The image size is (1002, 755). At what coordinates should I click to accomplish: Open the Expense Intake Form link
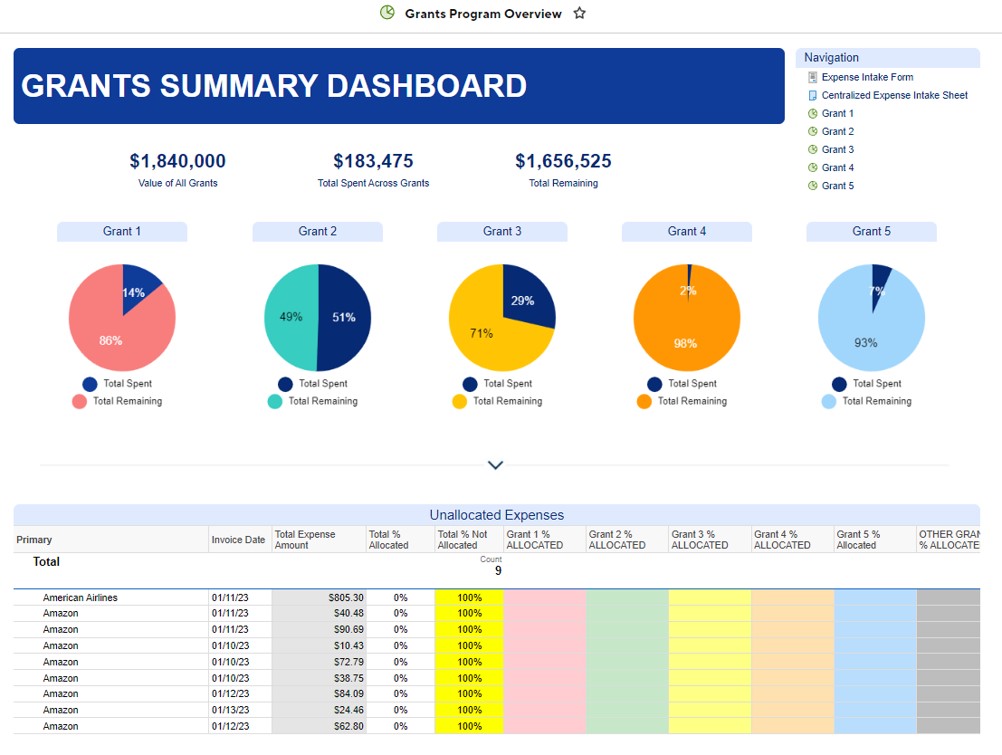(x=867, y=77)
